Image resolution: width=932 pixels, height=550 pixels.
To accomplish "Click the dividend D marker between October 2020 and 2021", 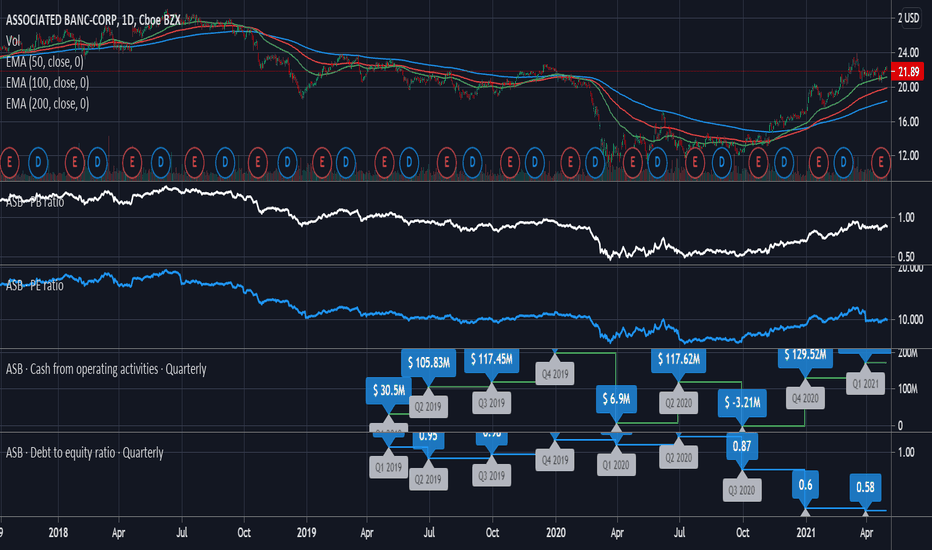I will [784, 162].
